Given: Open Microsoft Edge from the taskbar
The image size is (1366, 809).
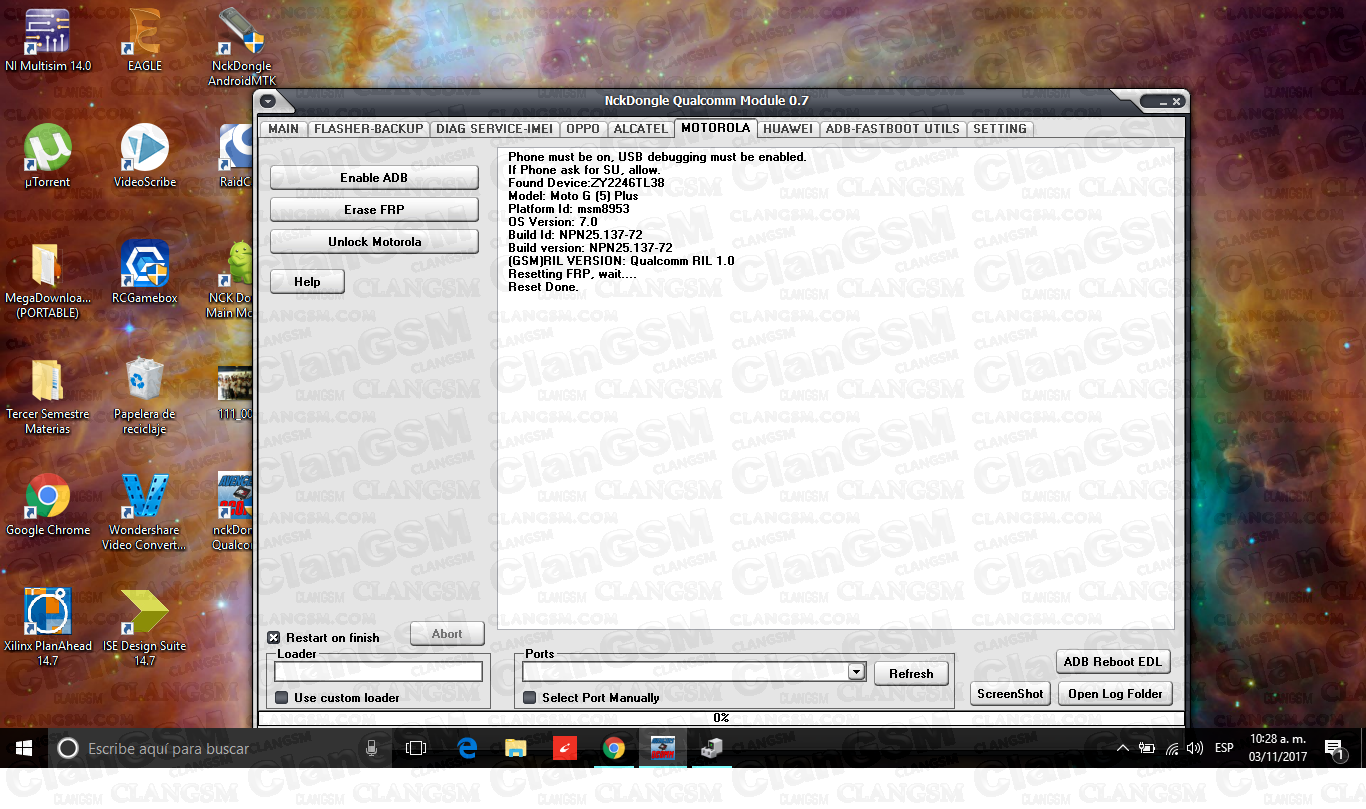Looking at the screenshot, I should [467, 748].
